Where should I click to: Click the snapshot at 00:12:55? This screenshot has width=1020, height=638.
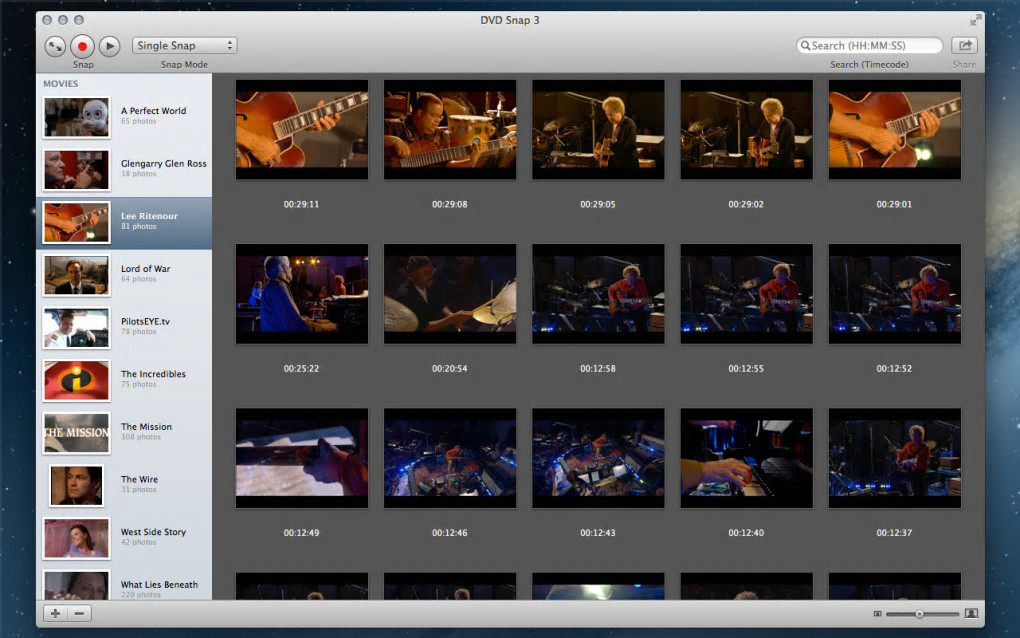(x=747, y=294)
